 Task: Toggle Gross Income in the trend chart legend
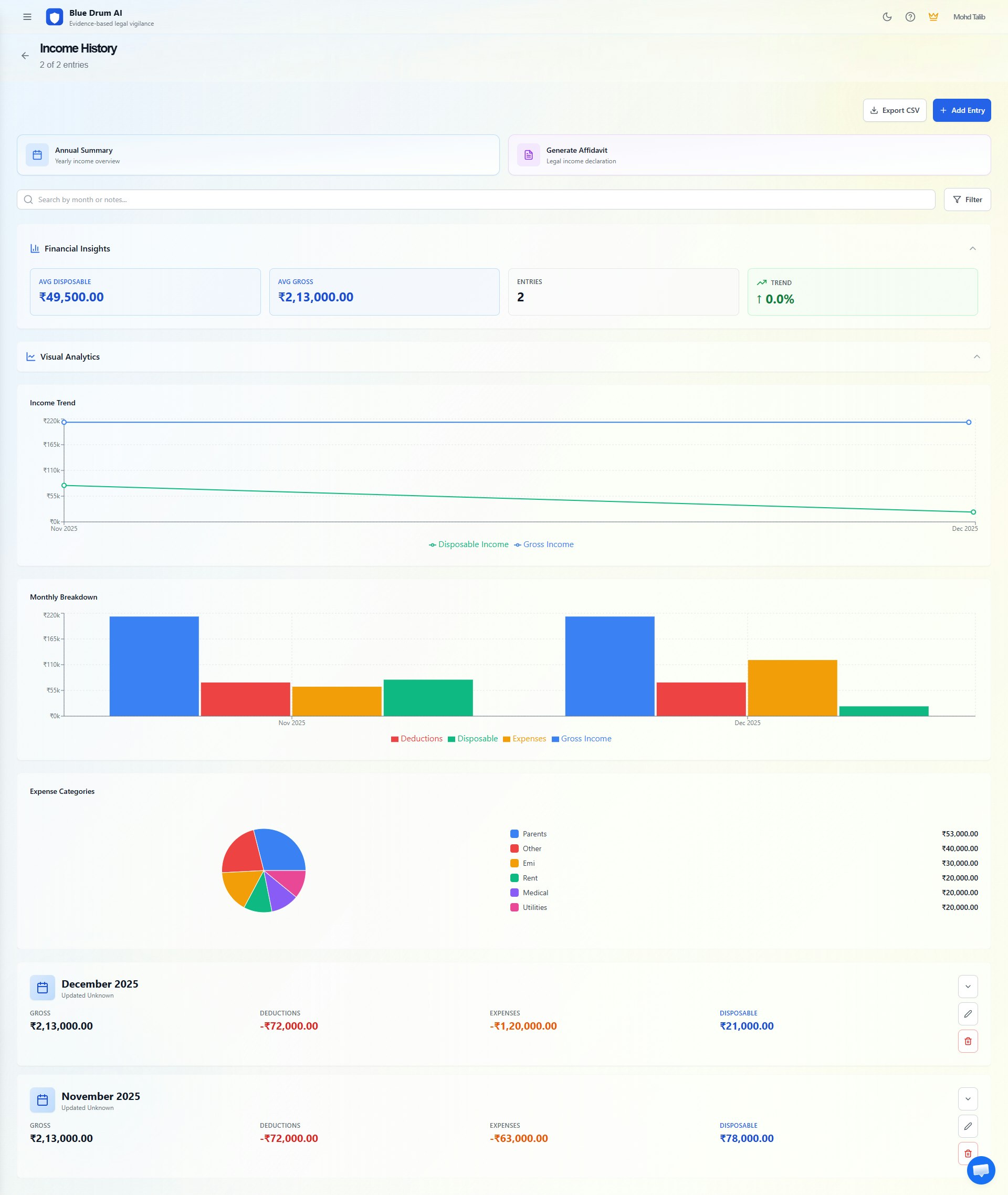pyautogui.click(x=544, y=544)
